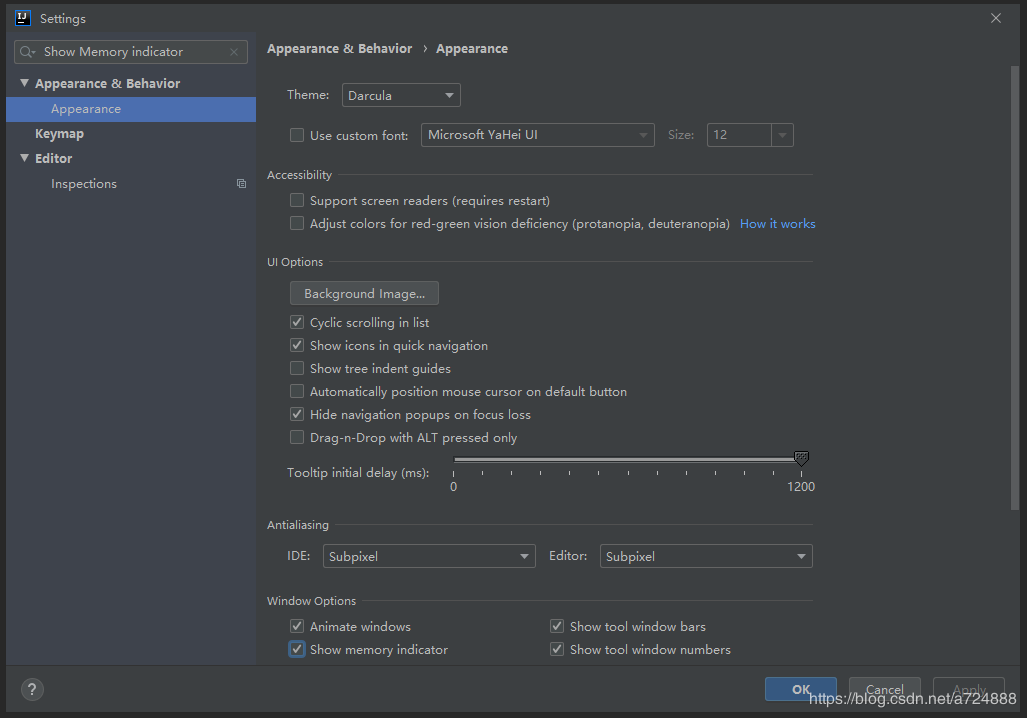
Task: Open the Theme Darcula dropdown
Action: coord(401,95)
